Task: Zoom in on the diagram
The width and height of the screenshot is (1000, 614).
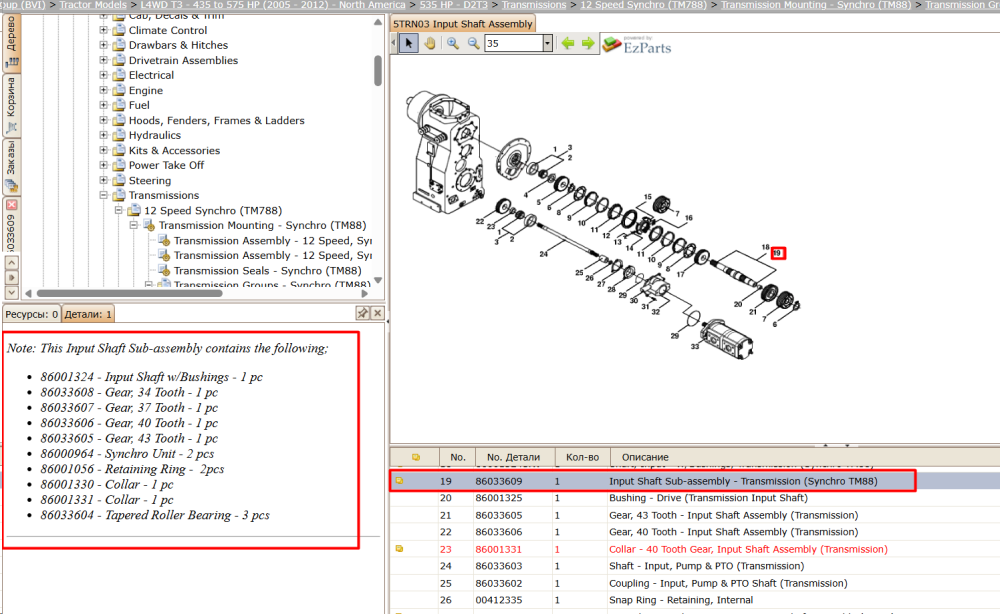Action: (453, 43)
